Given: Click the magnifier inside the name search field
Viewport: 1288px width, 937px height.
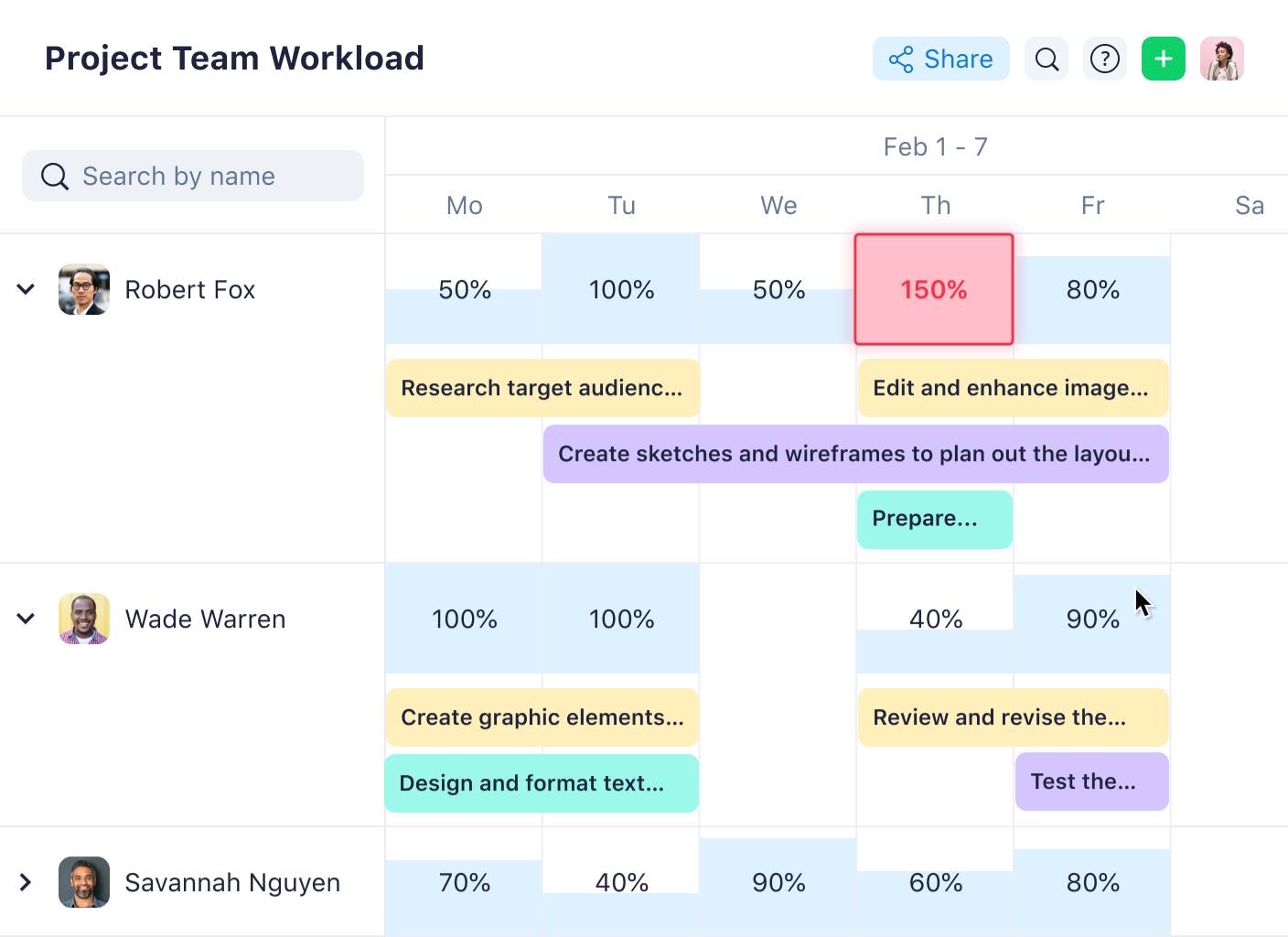Looking at the screenshot, I should (55, 176).
